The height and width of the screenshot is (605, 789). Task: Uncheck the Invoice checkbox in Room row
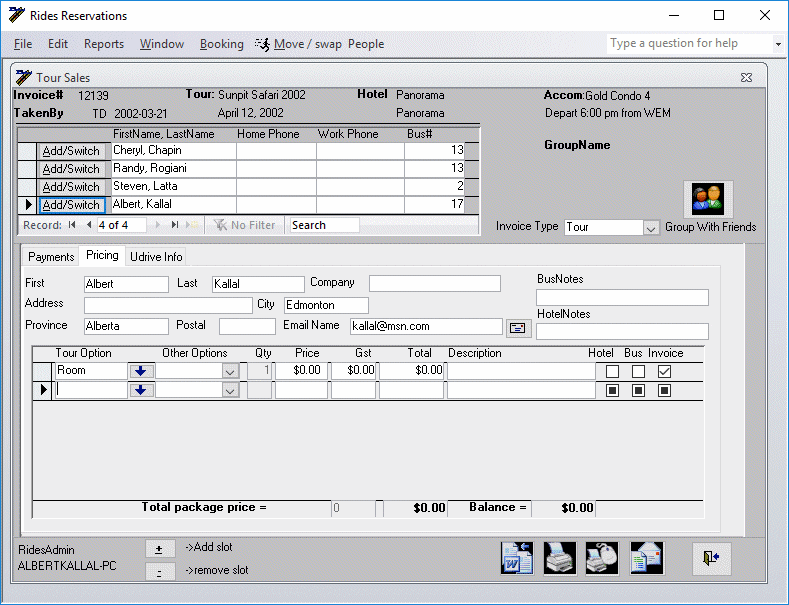pyautogui.click(x=664, y=371)
